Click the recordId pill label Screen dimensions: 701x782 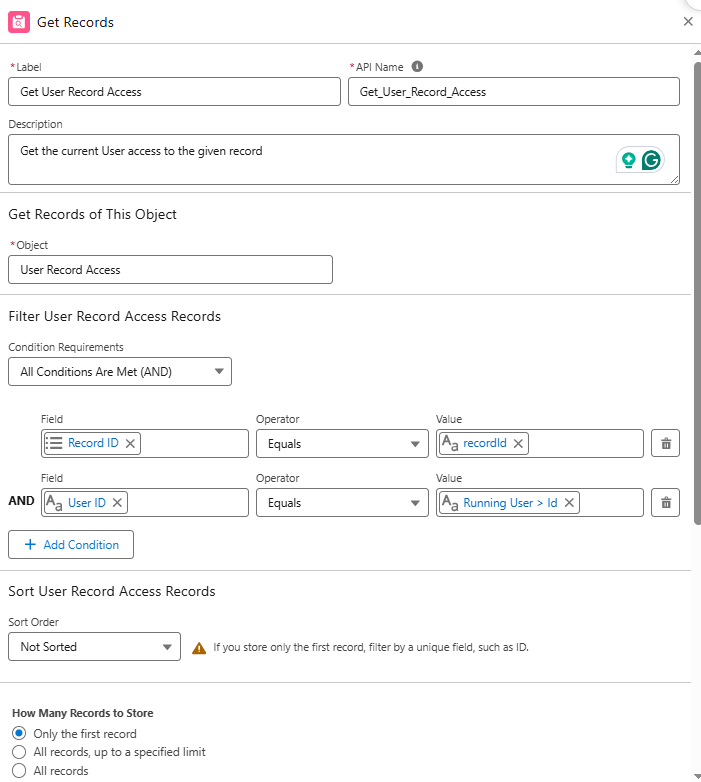pyautogui.click(x=485, y=443)
